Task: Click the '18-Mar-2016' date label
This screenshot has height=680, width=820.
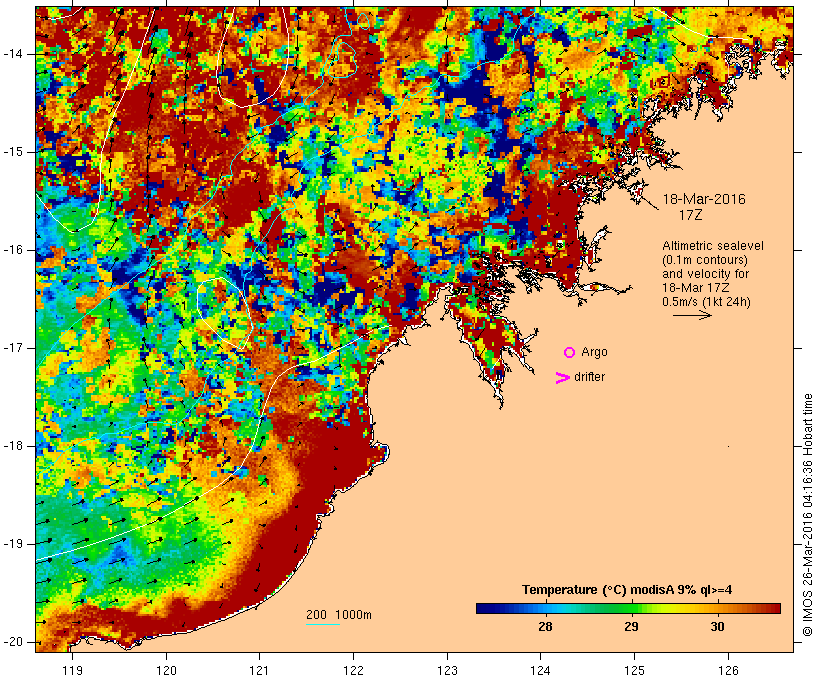Action: pyautogui.click(x=704, y=199)
